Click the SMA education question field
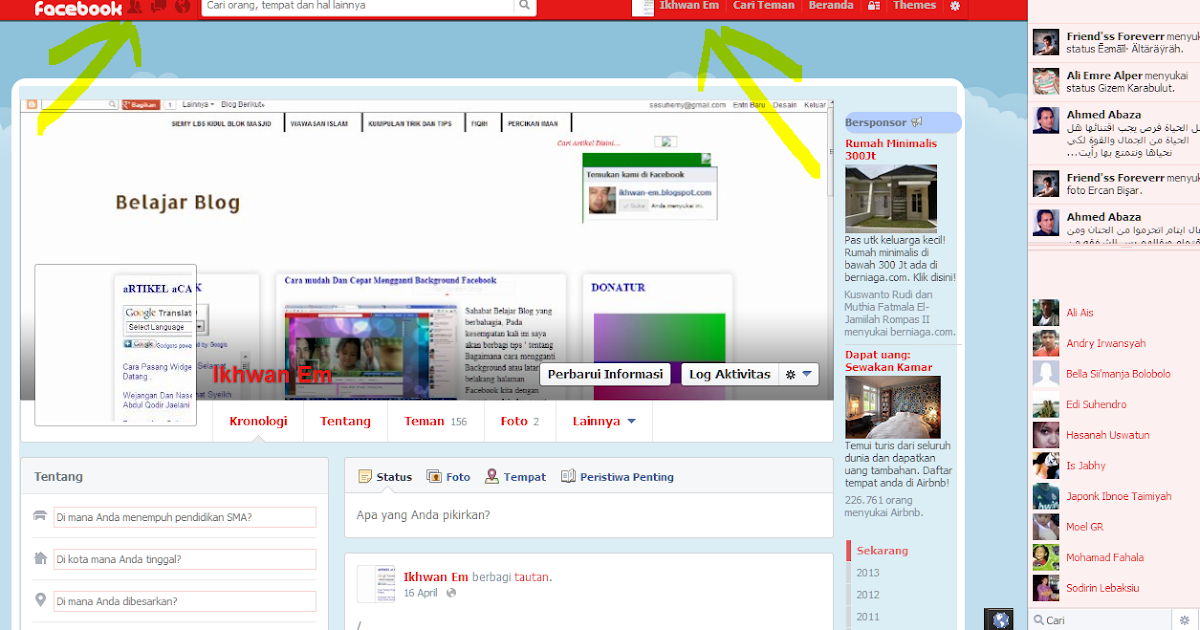1200x630 pixels. (185, 517)
